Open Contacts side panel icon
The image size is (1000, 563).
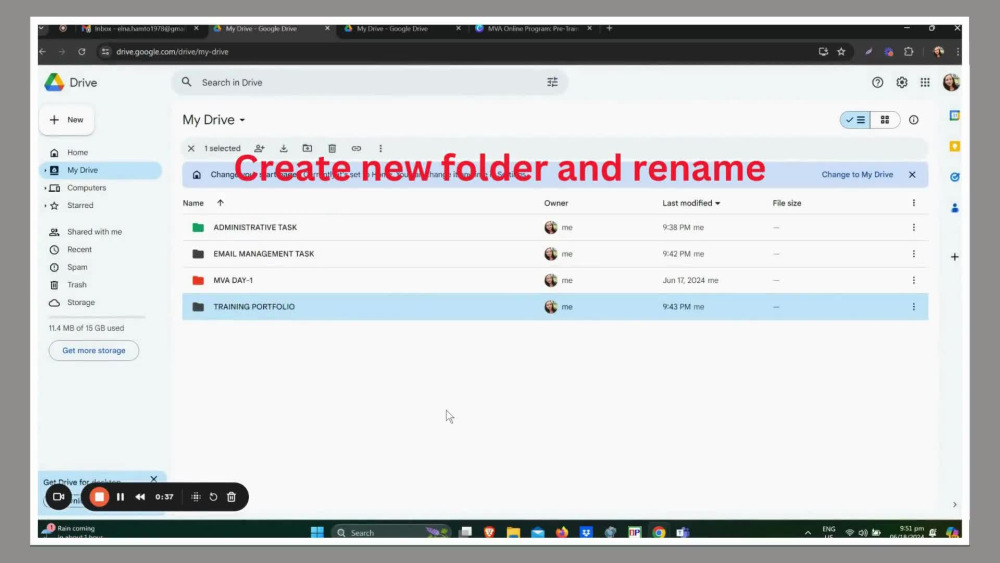(955, 208)
